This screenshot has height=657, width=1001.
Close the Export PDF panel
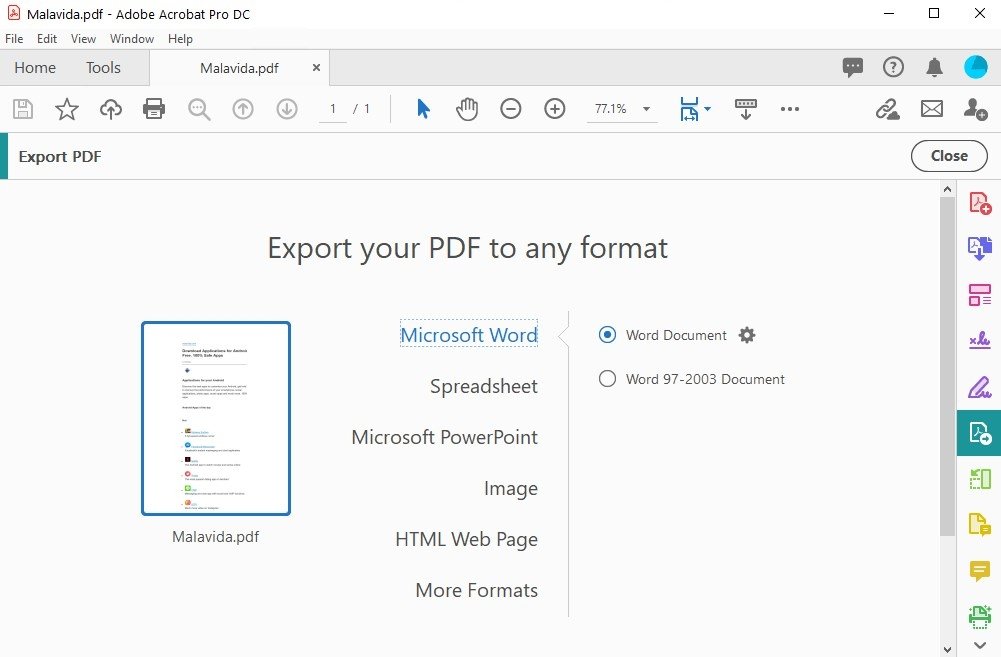click(x=947, y=156)
